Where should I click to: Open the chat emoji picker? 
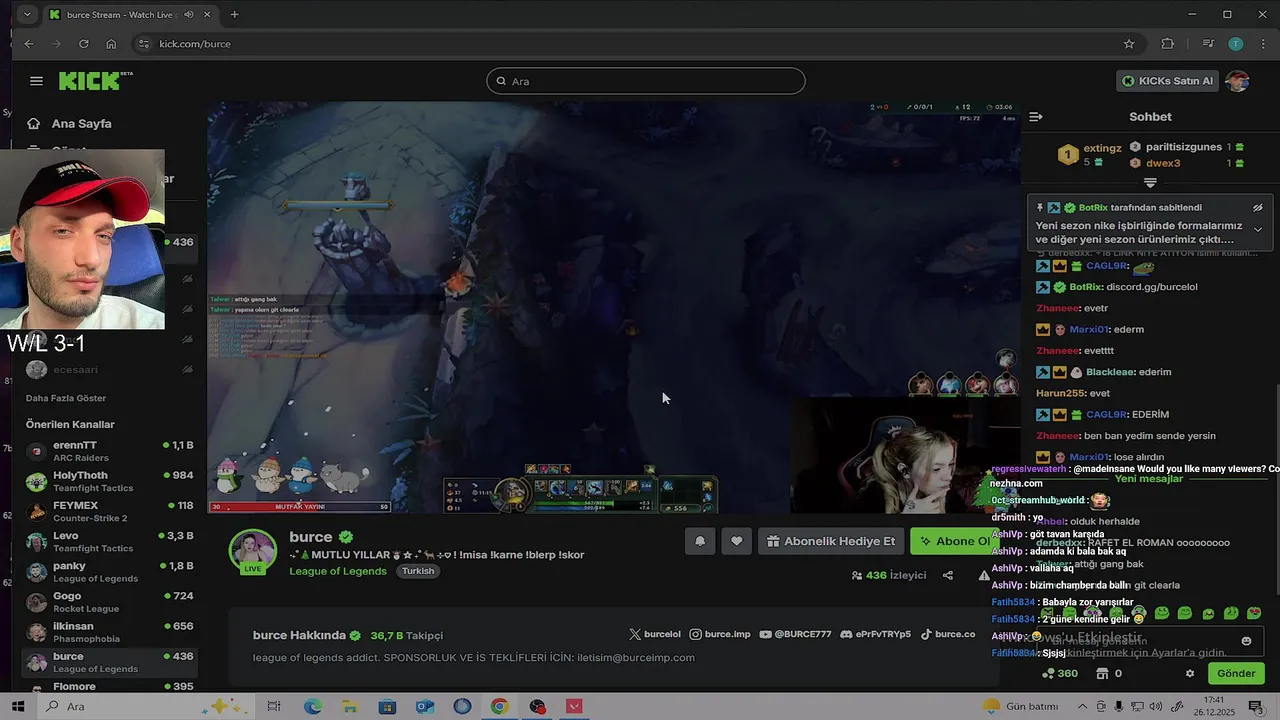[x=1246, y=641]
